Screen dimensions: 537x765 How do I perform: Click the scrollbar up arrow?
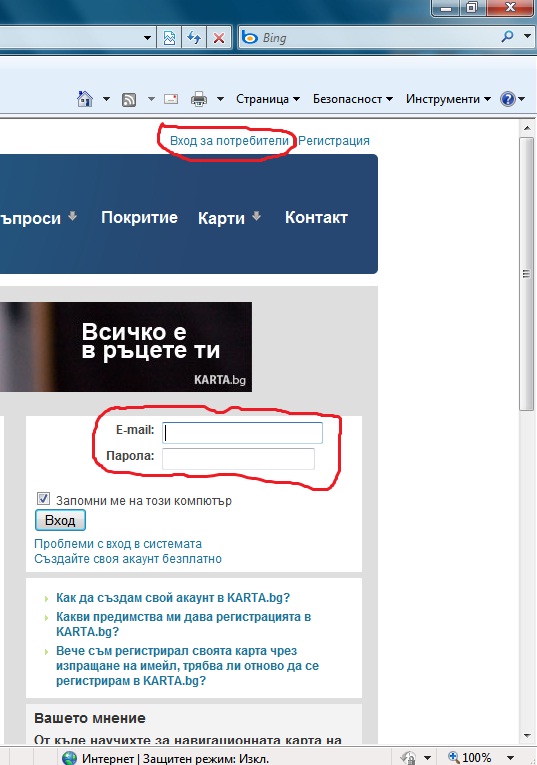pyautogui.click(x=527, y=128)
